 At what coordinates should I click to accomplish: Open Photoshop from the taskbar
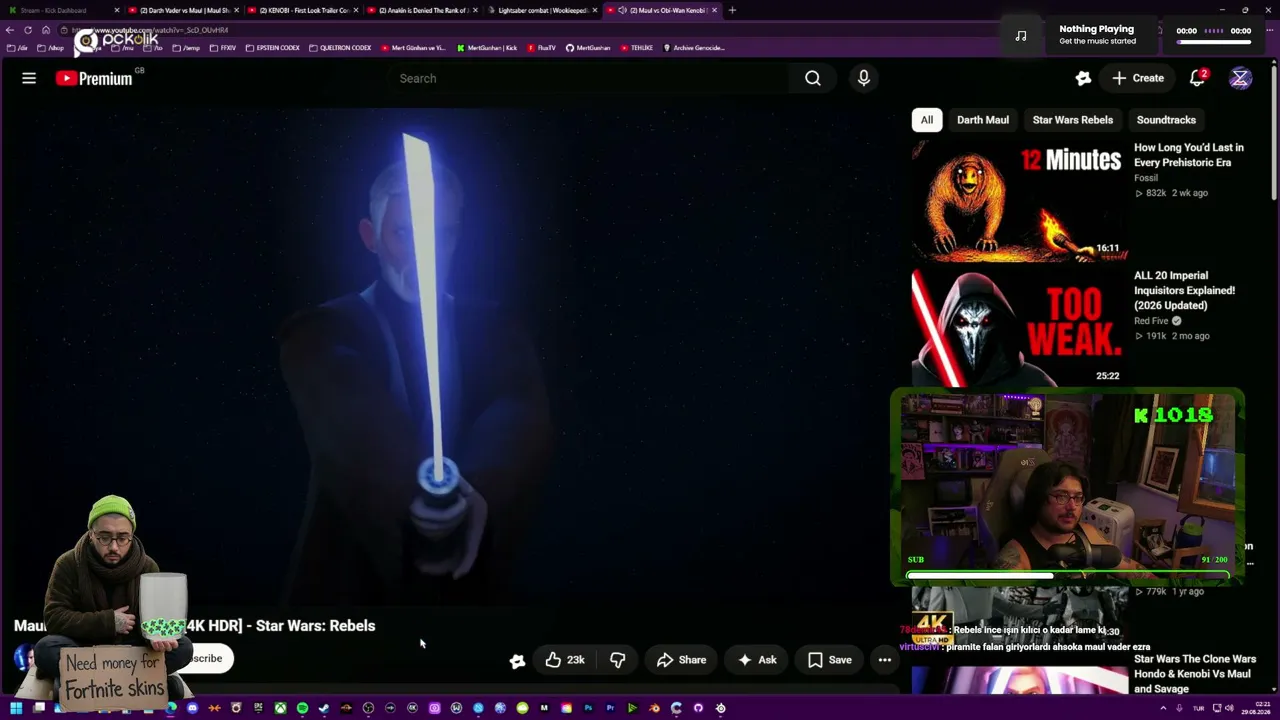point(588,708)
